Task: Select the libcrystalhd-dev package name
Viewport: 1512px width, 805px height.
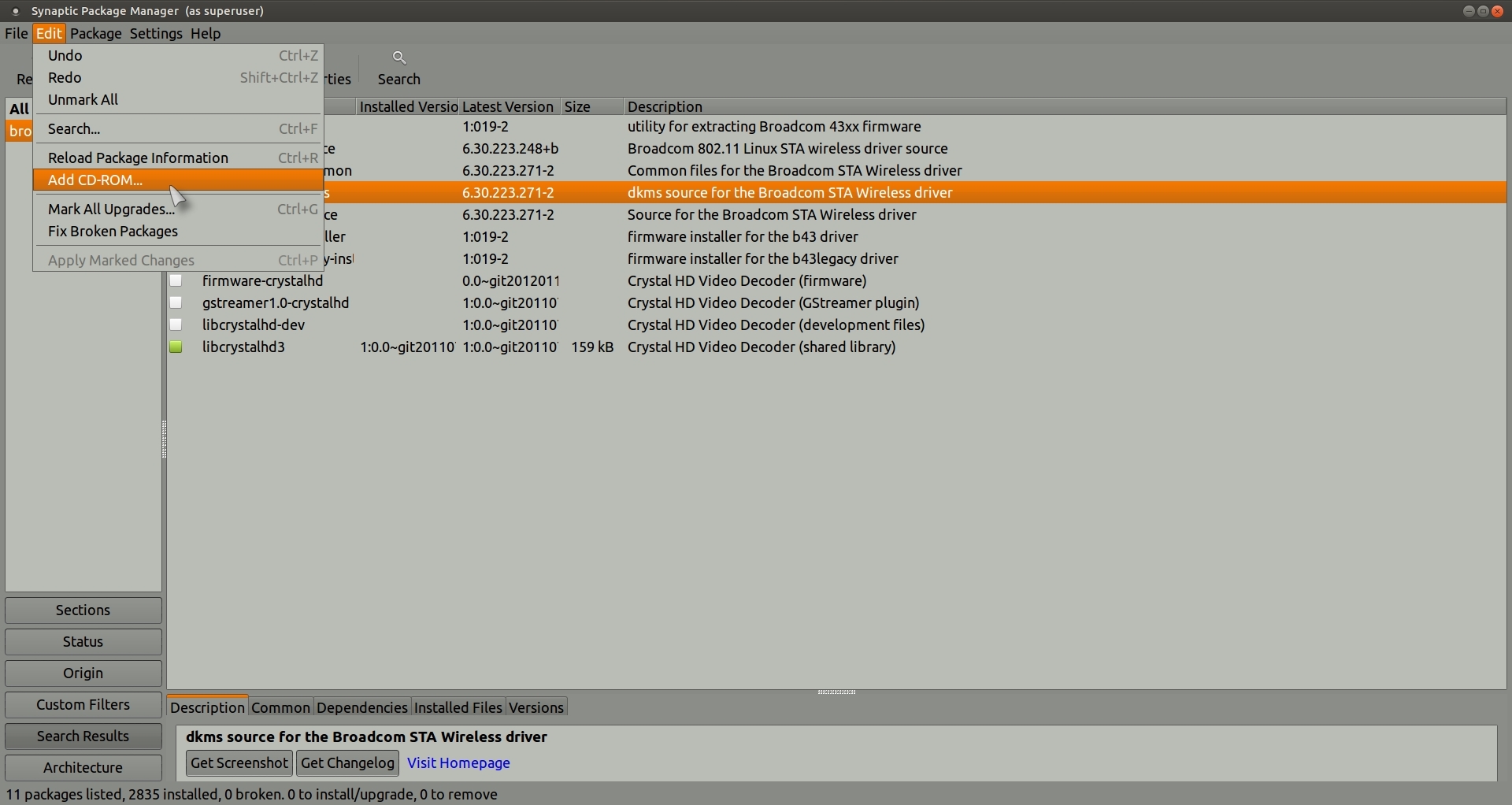Action: click(254, 325)
